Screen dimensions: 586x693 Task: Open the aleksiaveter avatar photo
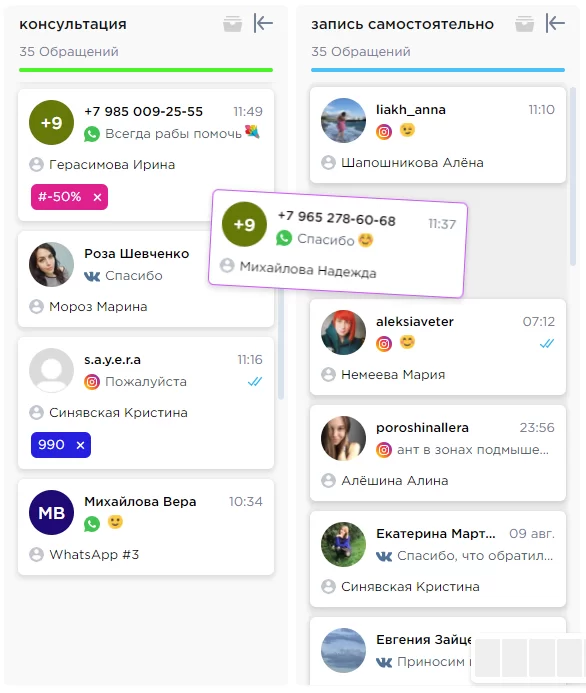tap(343, 332)
